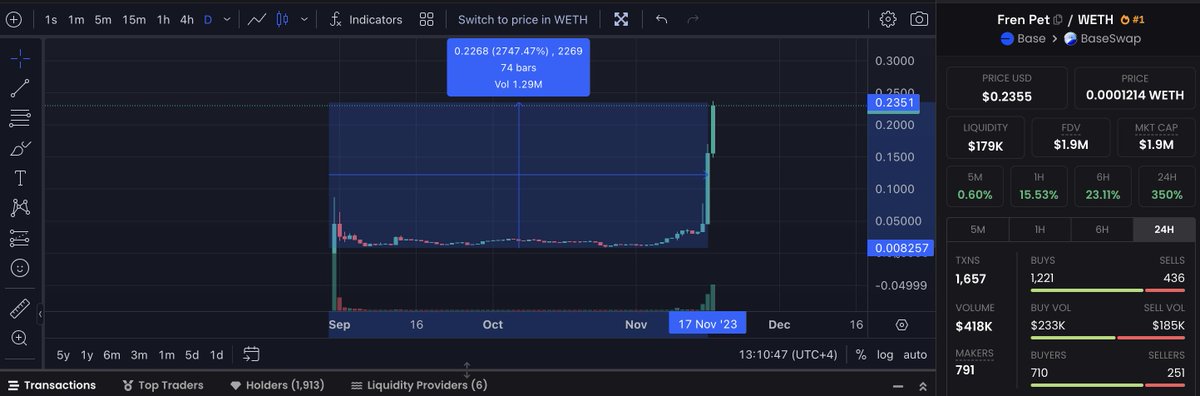Copy the Fren Pet token address
This screenshot has width=1200, height=396.
point(1058,19)
